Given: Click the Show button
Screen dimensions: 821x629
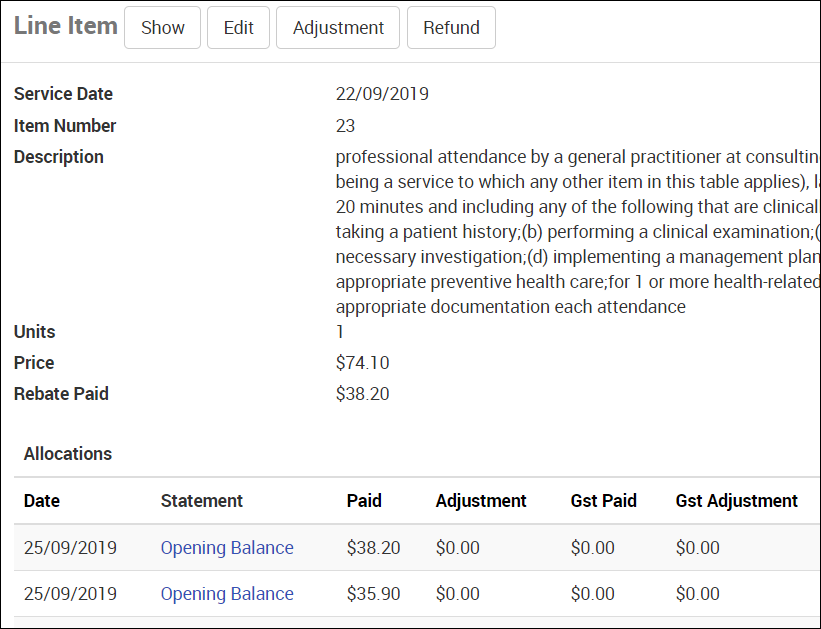Looking at the screenshot, I should pos(162,28).
